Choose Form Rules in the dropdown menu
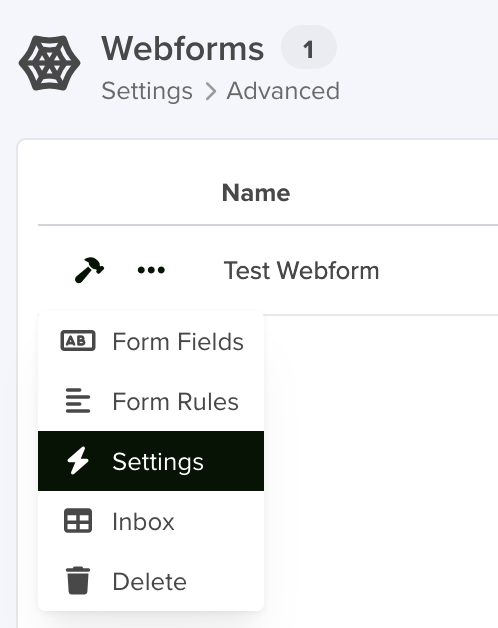 (x=151, y=401)
